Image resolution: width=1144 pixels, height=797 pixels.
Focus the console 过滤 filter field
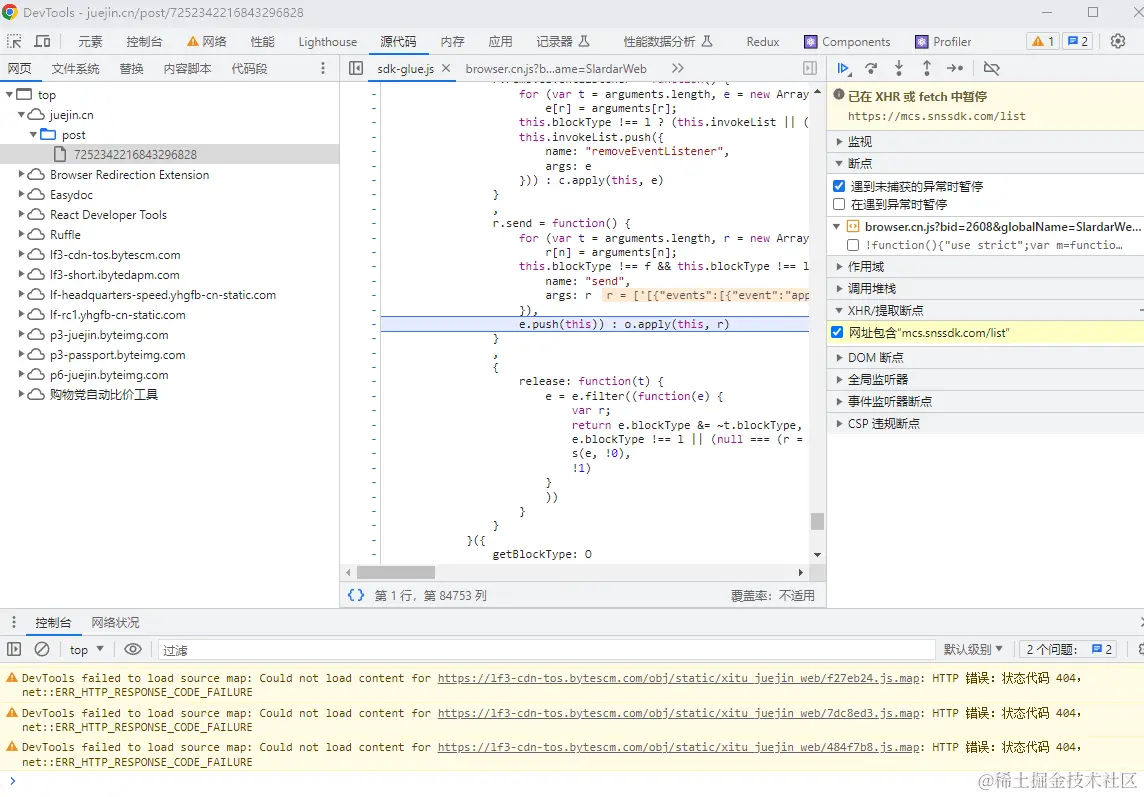point(546,650)
